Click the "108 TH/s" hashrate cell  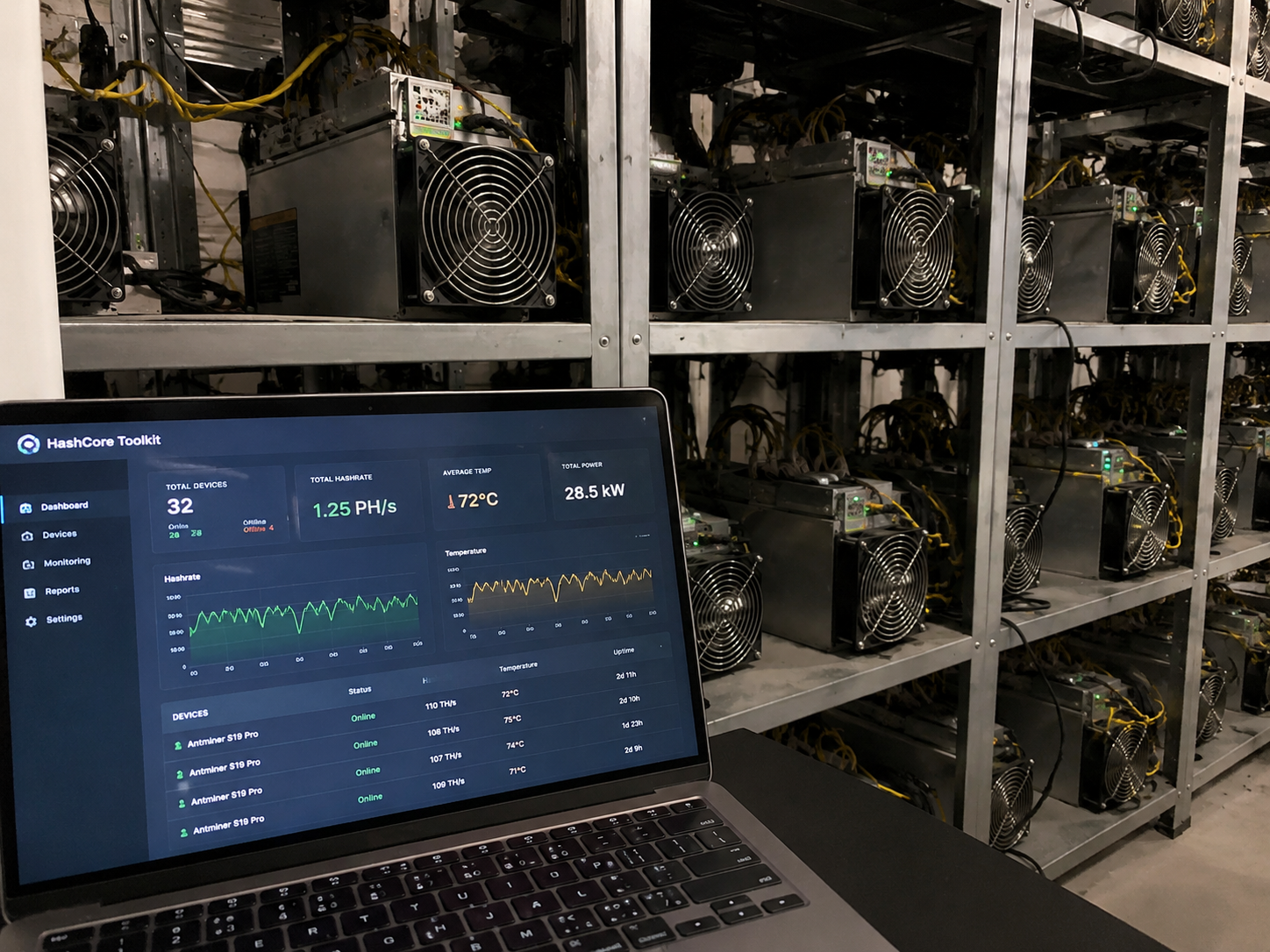(443, 731)
